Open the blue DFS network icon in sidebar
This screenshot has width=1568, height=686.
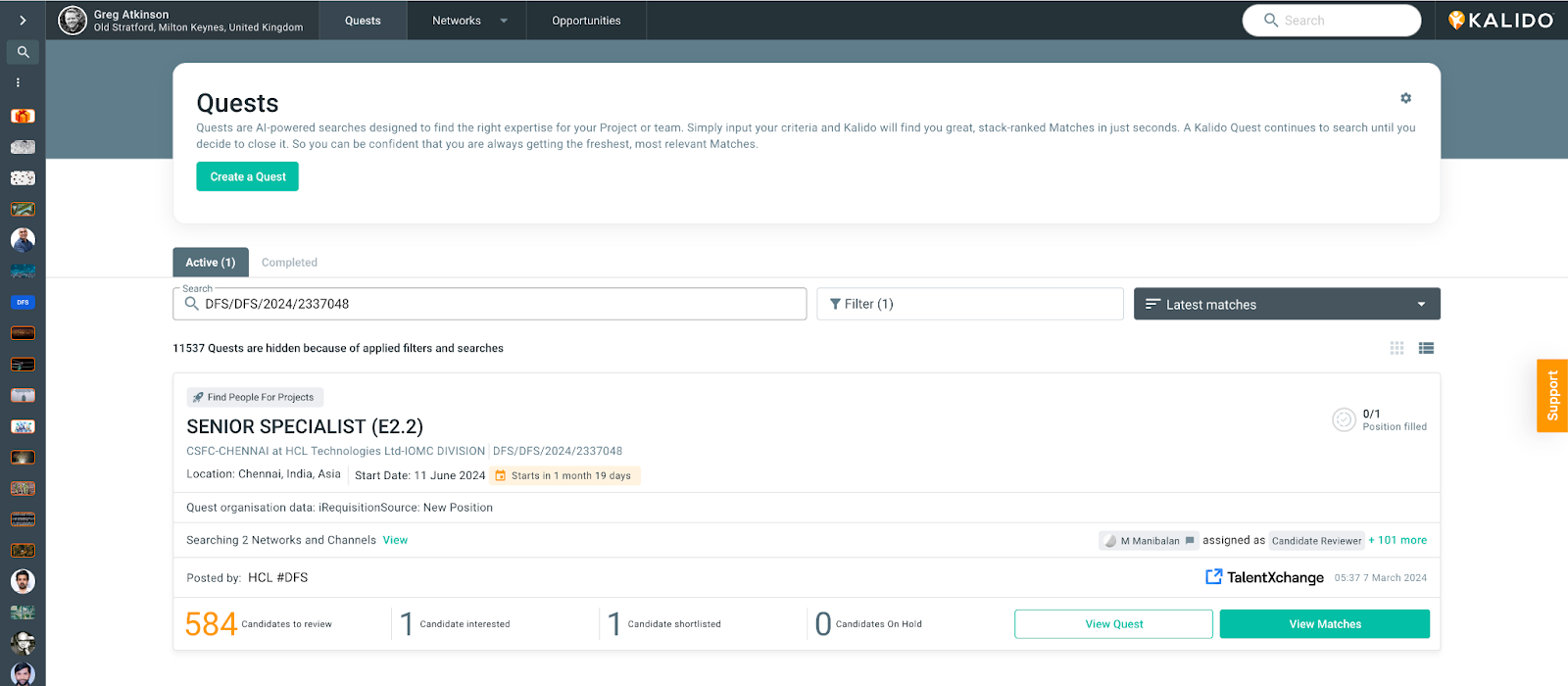23,303
